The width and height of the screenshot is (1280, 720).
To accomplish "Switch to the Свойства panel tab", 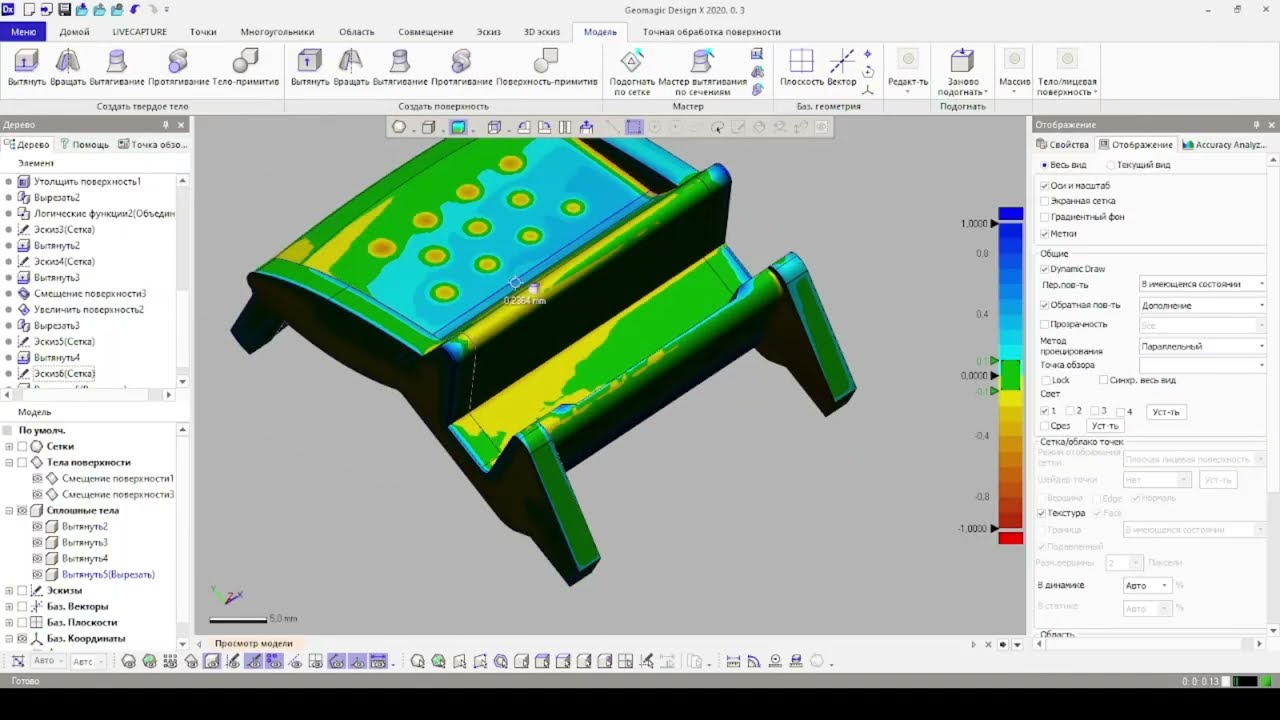I will pos(1063,145).
